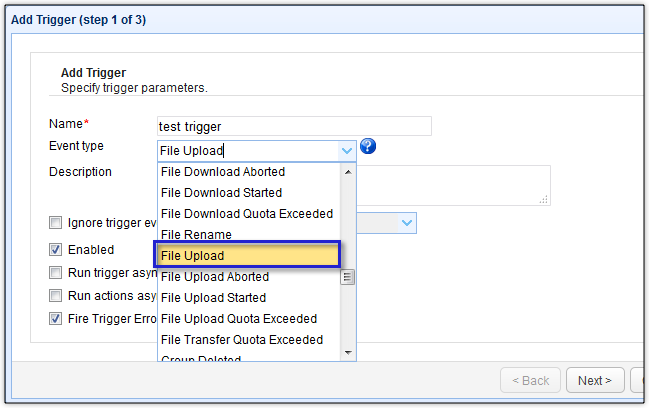Click the Name text field
This screenshot has height=408, width=649.
[x=294, y=126]
